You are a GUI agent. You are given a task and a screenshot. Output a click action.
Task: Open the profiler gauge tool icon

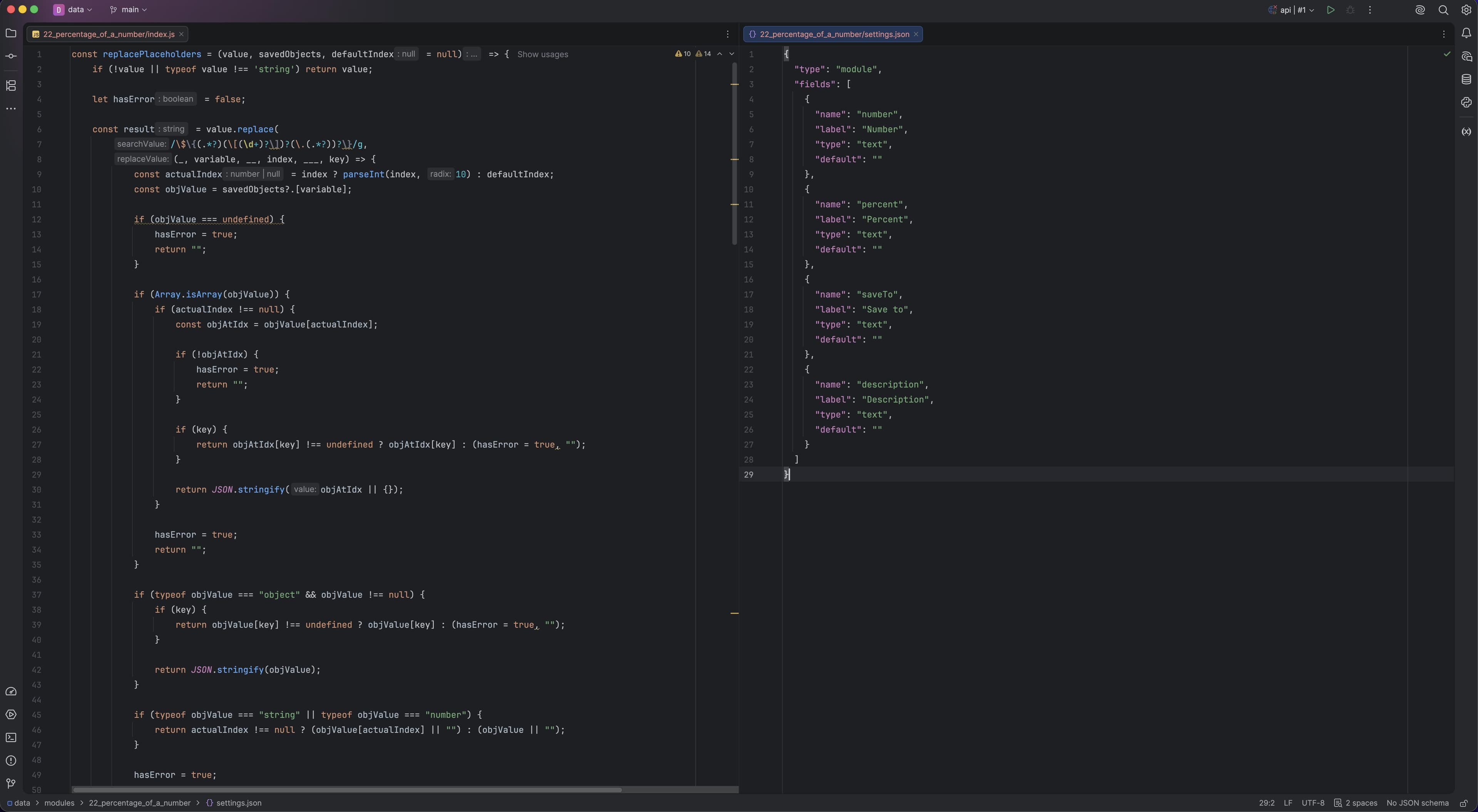(11, 692)
